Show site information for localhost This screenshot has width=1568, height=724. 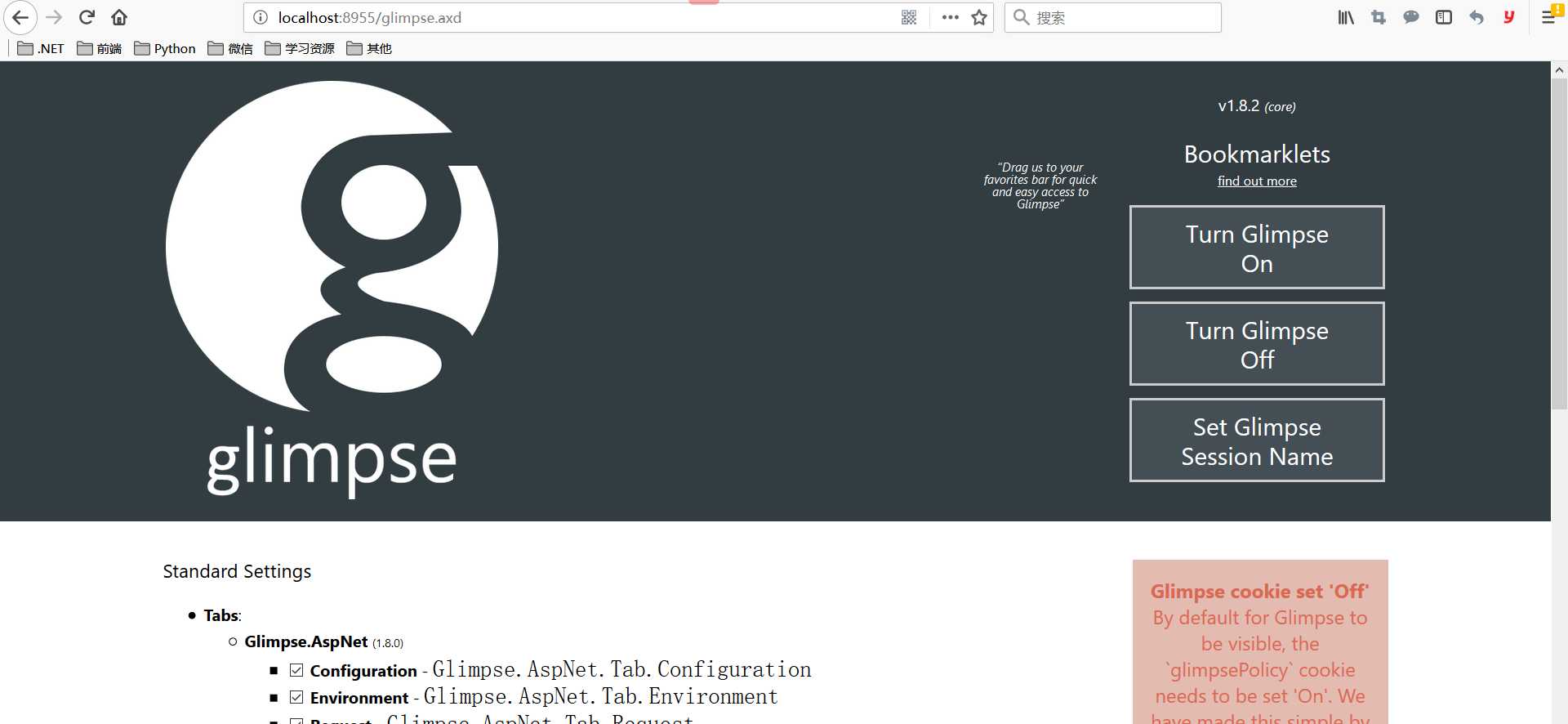pyautogui.click(x=261, y=17)
